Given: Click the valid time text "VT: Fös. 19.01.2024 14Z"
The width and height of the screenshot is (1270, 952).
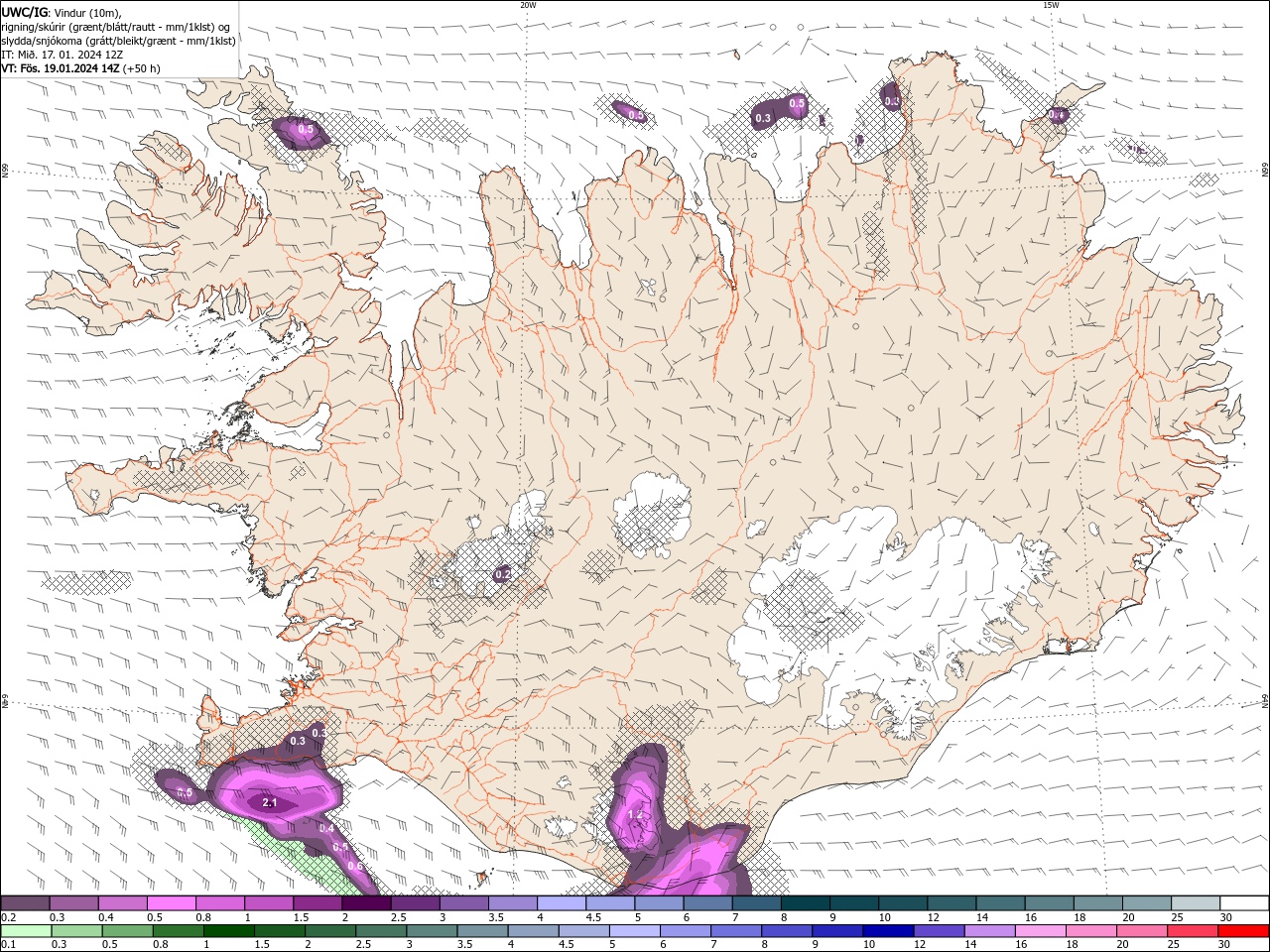Looking at the screenshot, I should [62, 68].
